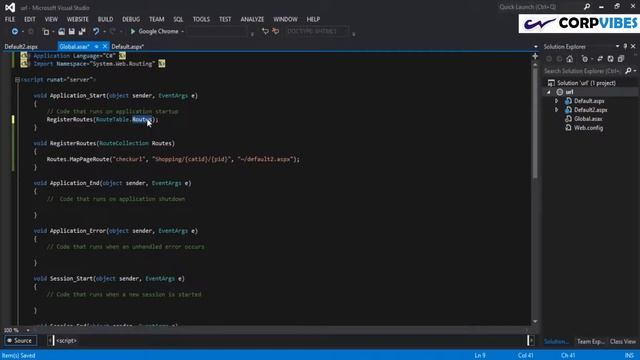Viewport: 640px width, 360px height.
Task: Open the ANALYZE menu
Action: pyautogui.click(x=252, y=19)
